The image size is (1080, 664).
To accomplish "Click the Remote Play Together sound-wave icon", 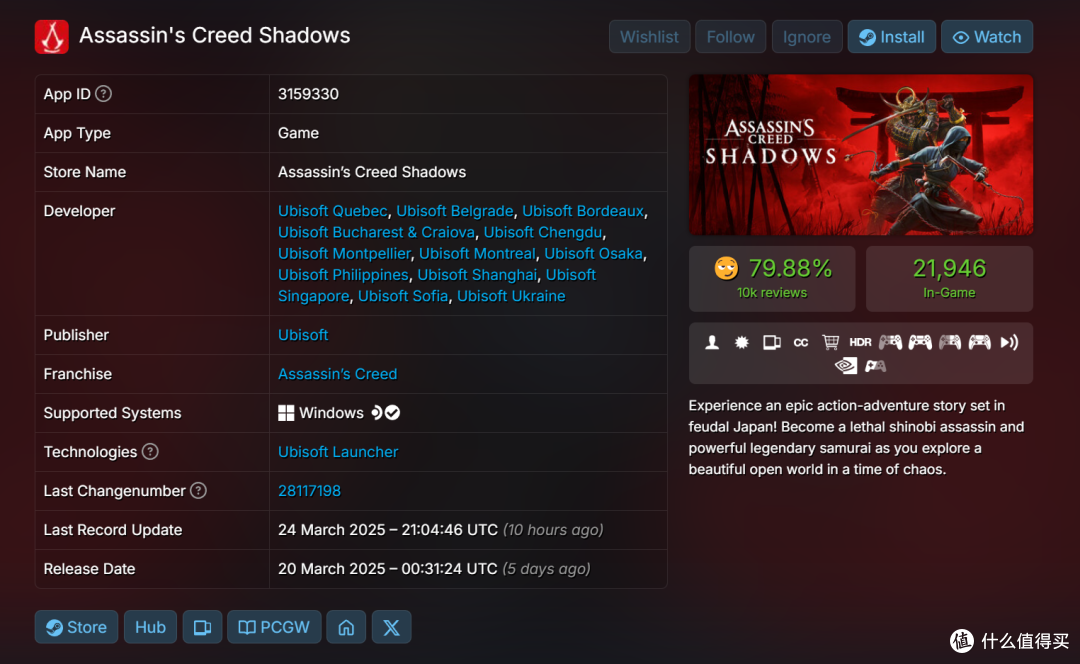I will 1009,342.
